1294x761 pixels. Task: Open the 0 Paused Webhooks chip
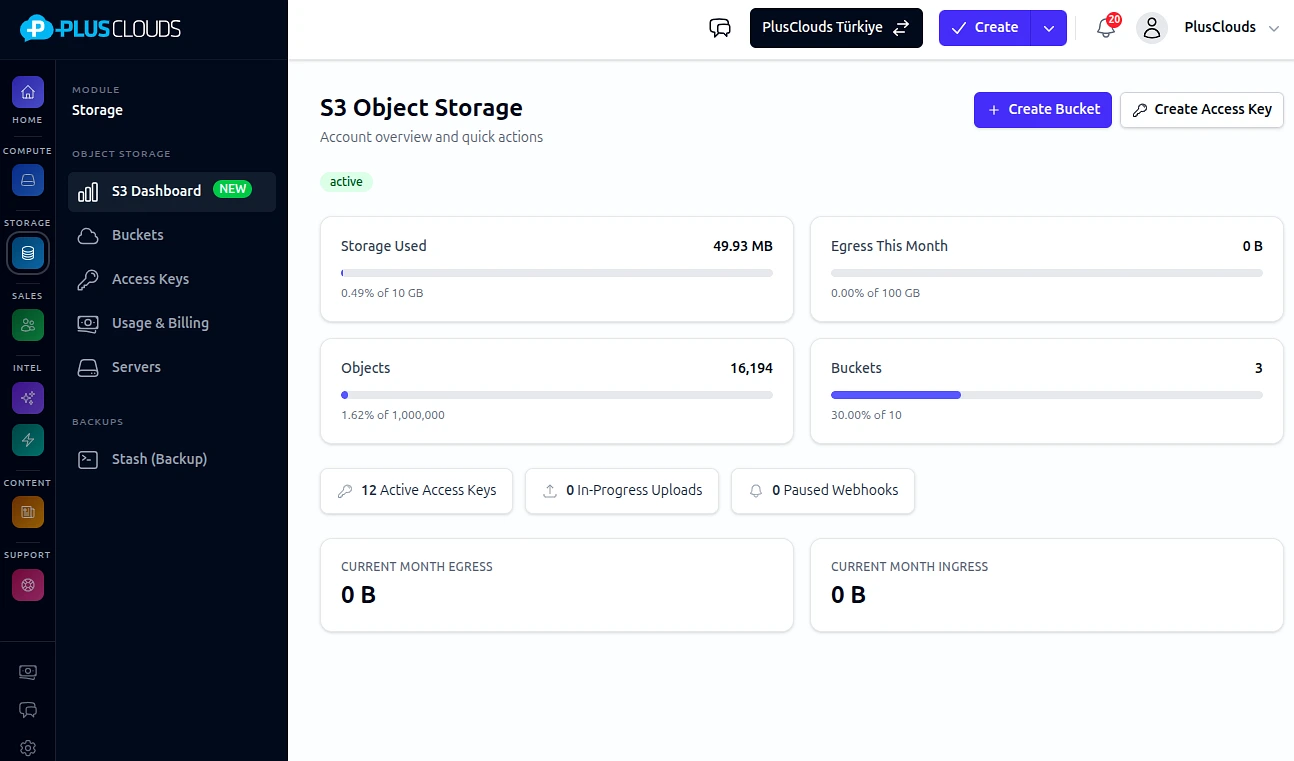click(x=823, y=491)
